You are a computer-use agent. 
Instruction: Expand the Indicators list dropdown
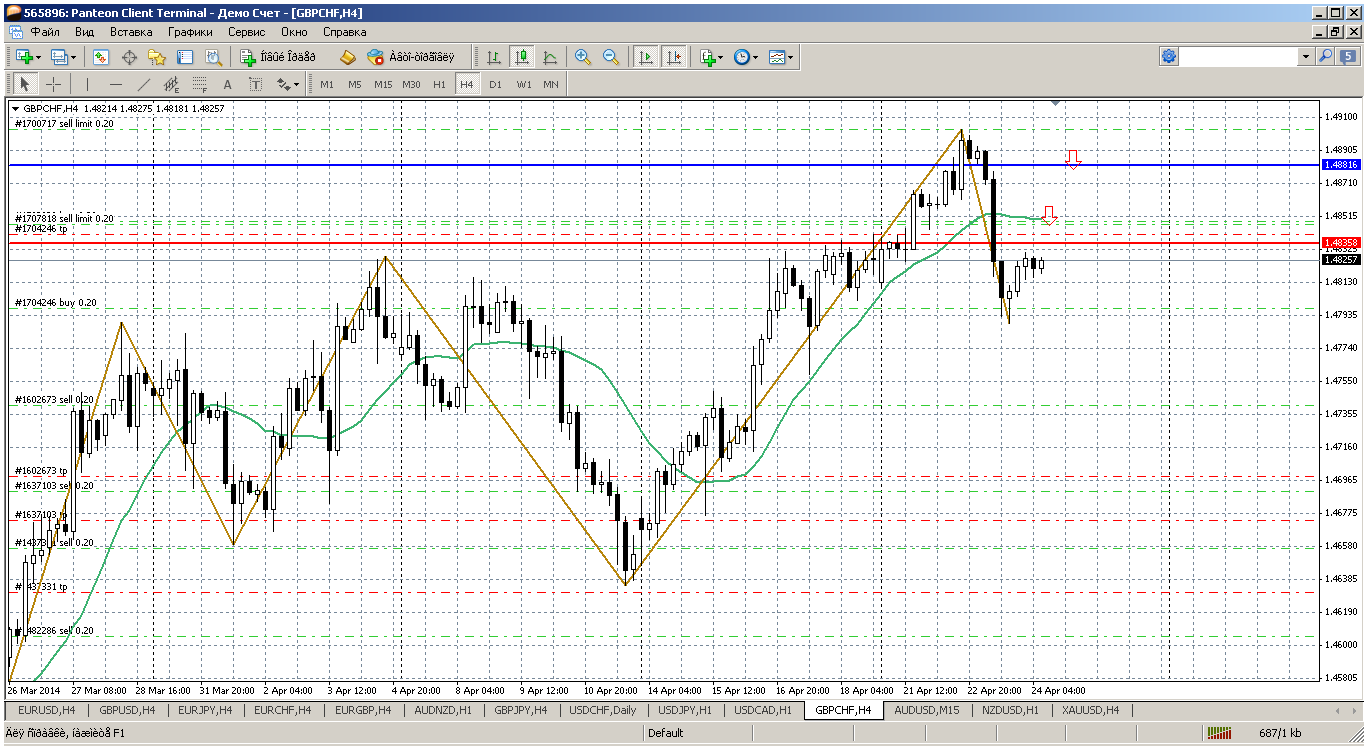tap(712, 58)
